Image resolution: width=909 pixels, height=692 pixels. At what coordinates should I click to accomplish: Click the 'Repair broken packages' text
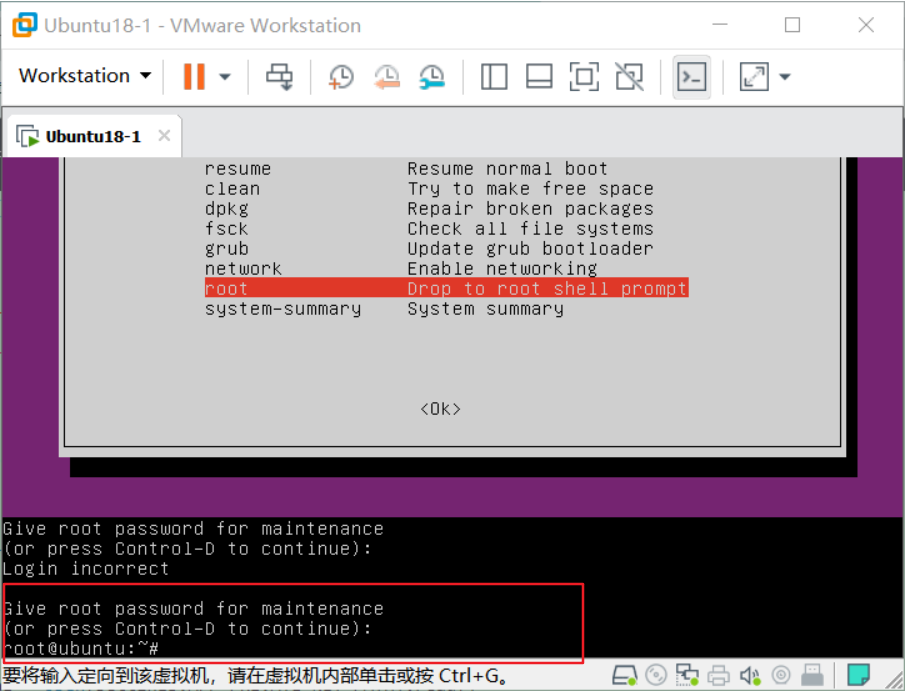(530, 209)
